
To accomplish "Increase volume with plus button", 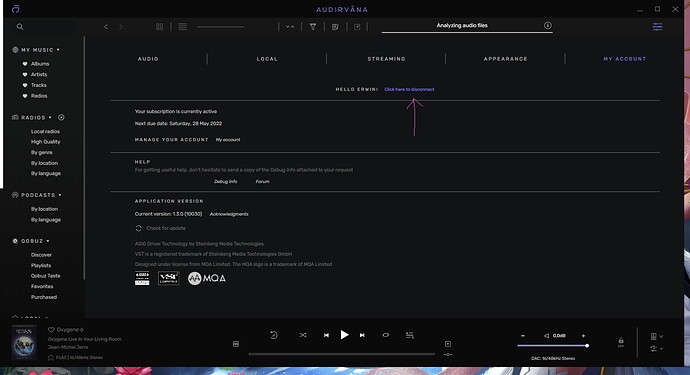I will [584, 336].
